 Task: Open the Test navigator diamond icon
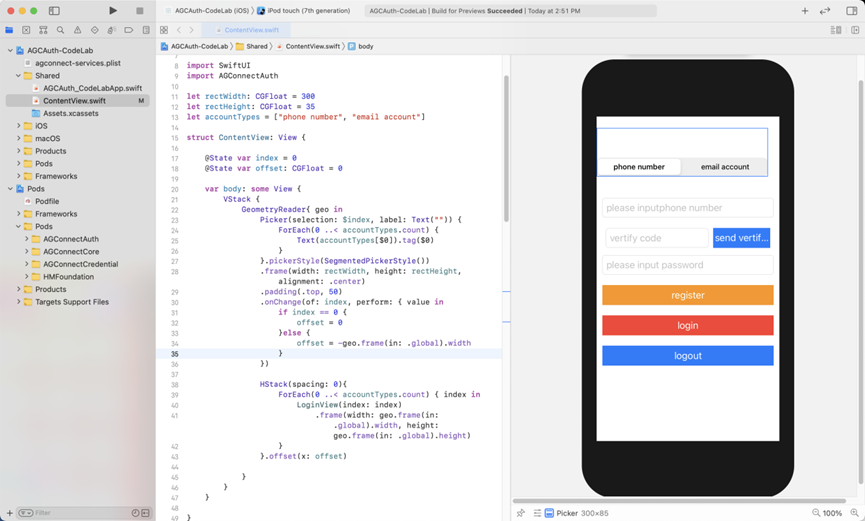point(94,30)
